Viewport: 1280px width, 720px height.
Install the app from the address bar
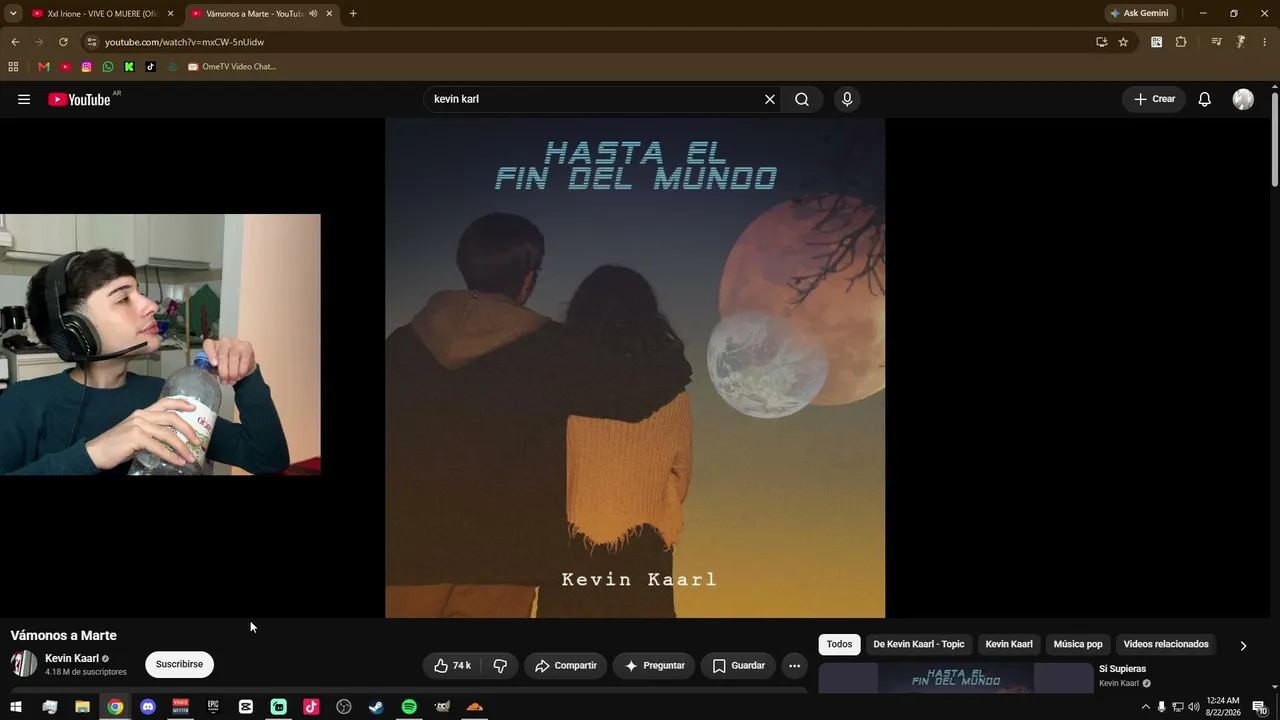(x=1101, y=42)
